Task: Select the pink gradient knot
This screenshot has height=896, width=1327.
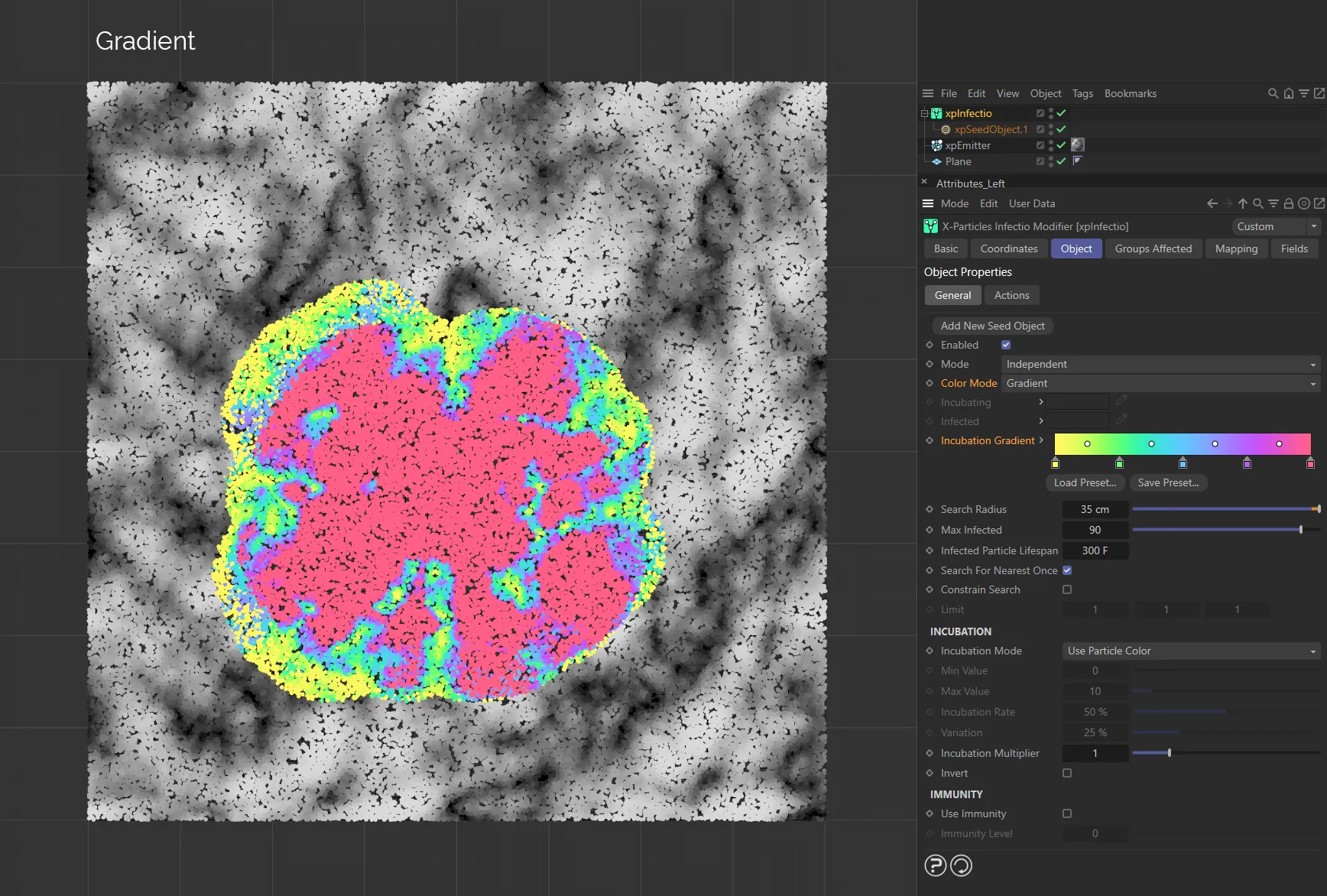Action: coord(1310,463)
